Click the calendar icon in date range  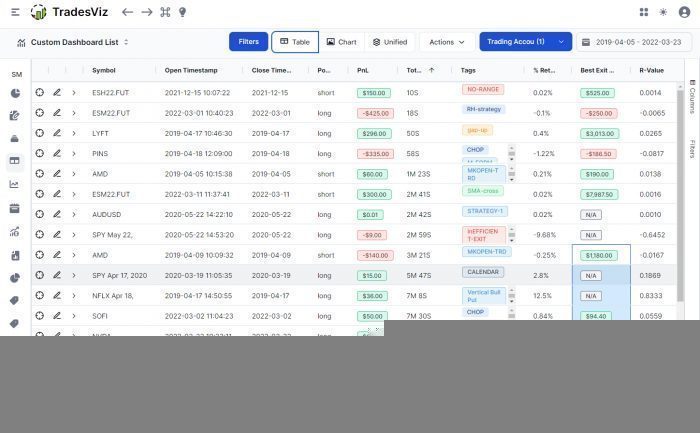coord(586,42)
